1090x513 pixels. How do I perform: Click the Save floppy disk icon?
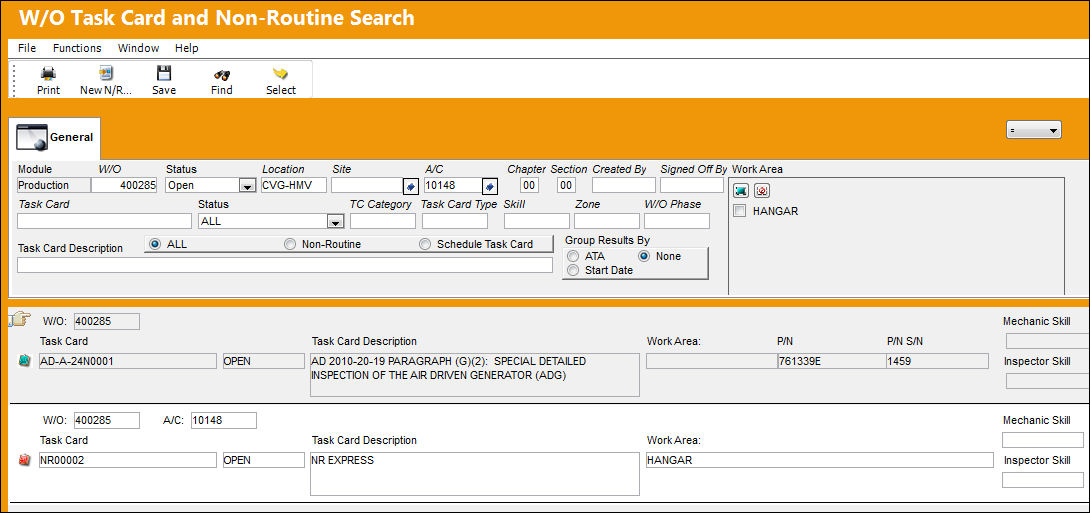click(x=164, y=73)
